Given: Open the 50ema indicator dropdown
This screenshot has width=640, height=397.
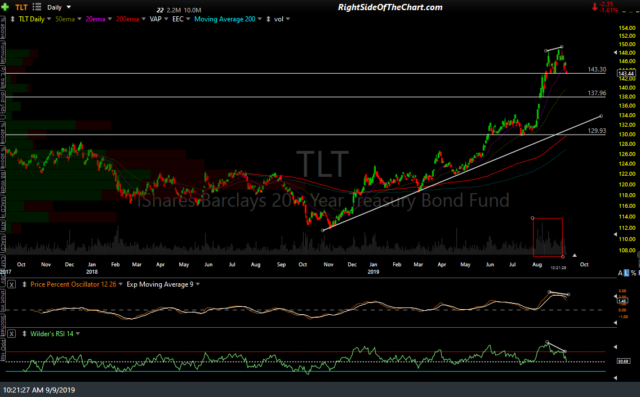Looking at the screenshot, I should [79, 19].
